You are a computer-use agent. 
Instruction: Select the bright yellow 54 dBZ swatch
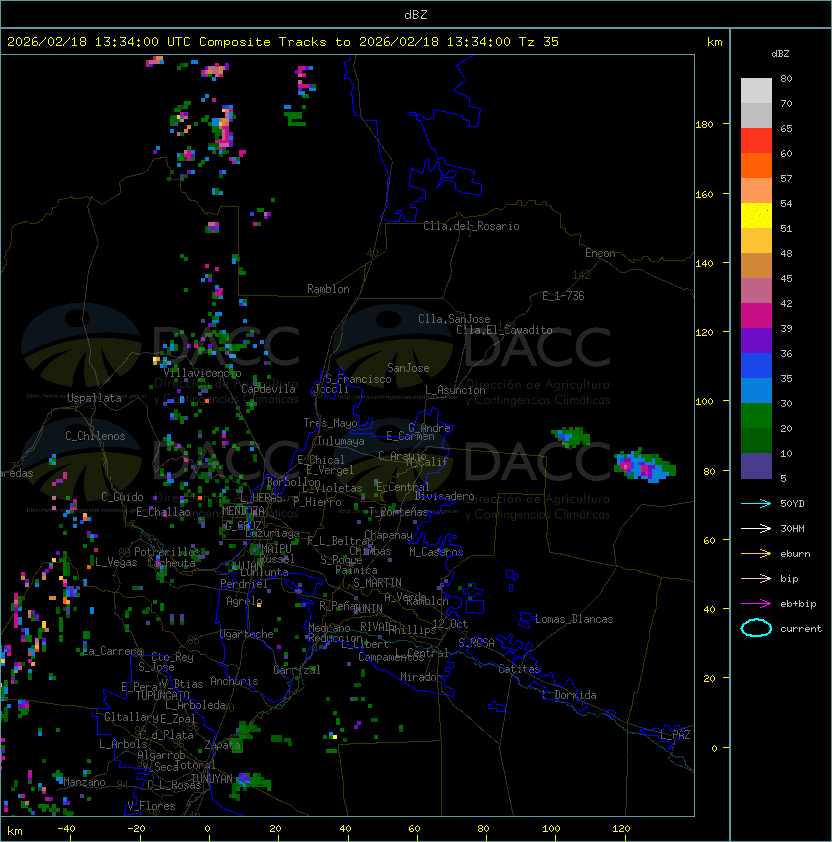756,216
